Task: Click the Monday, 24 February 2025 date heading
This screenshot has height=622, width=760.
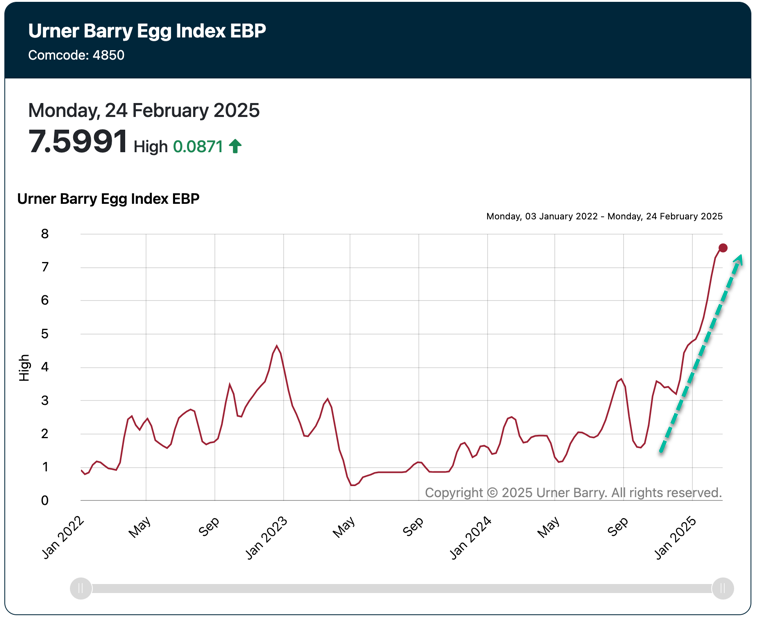Action: [144, 110]
